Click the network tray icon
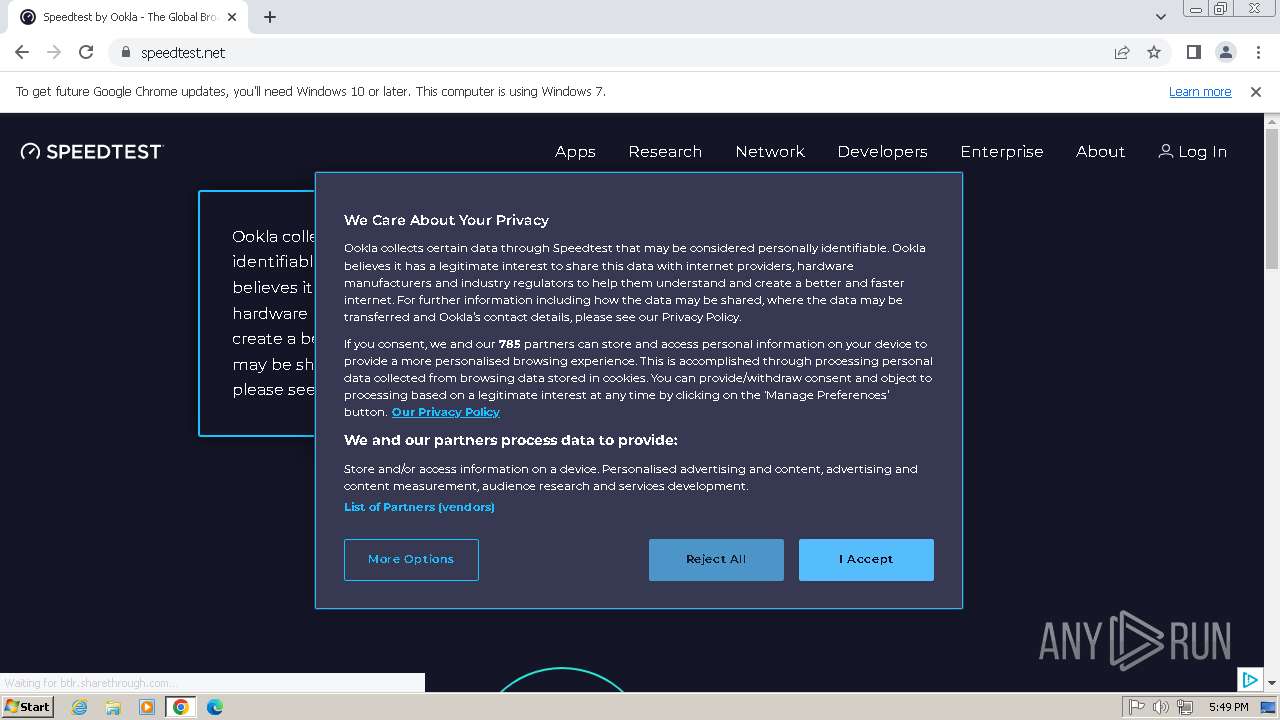Viewport: 1280px width, 720px height. click(1185, 707)
